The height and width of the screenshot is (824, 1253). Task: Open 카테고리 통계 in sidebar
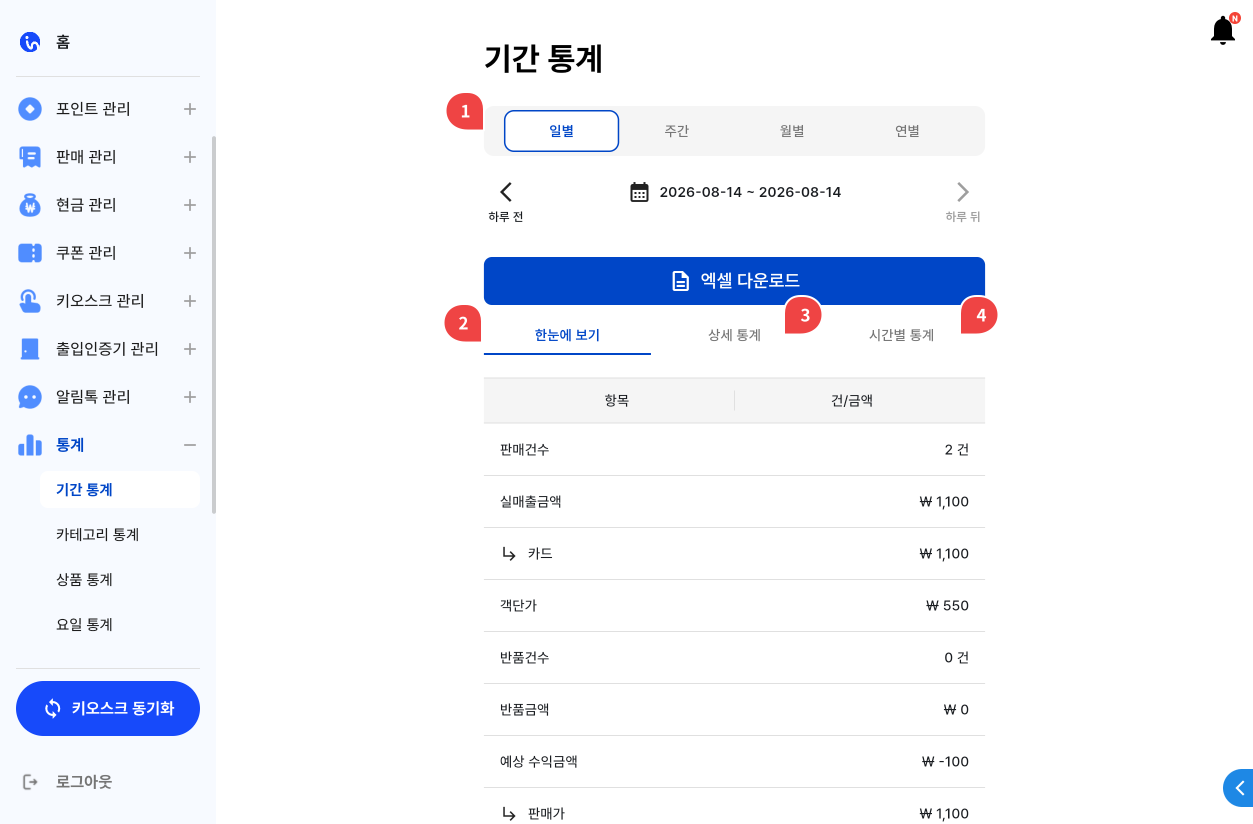pyautogui.click(x=120, y=535)
